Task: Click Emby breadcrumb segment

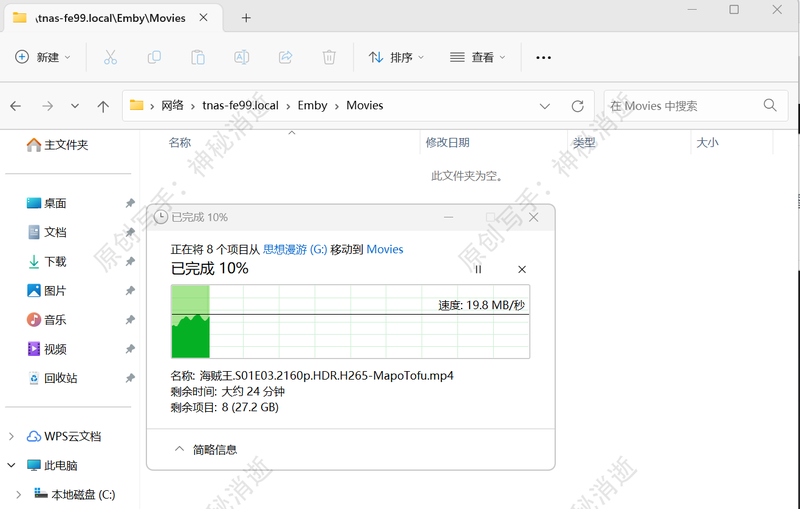Action: pyautogui.click(x=312, y=106)
